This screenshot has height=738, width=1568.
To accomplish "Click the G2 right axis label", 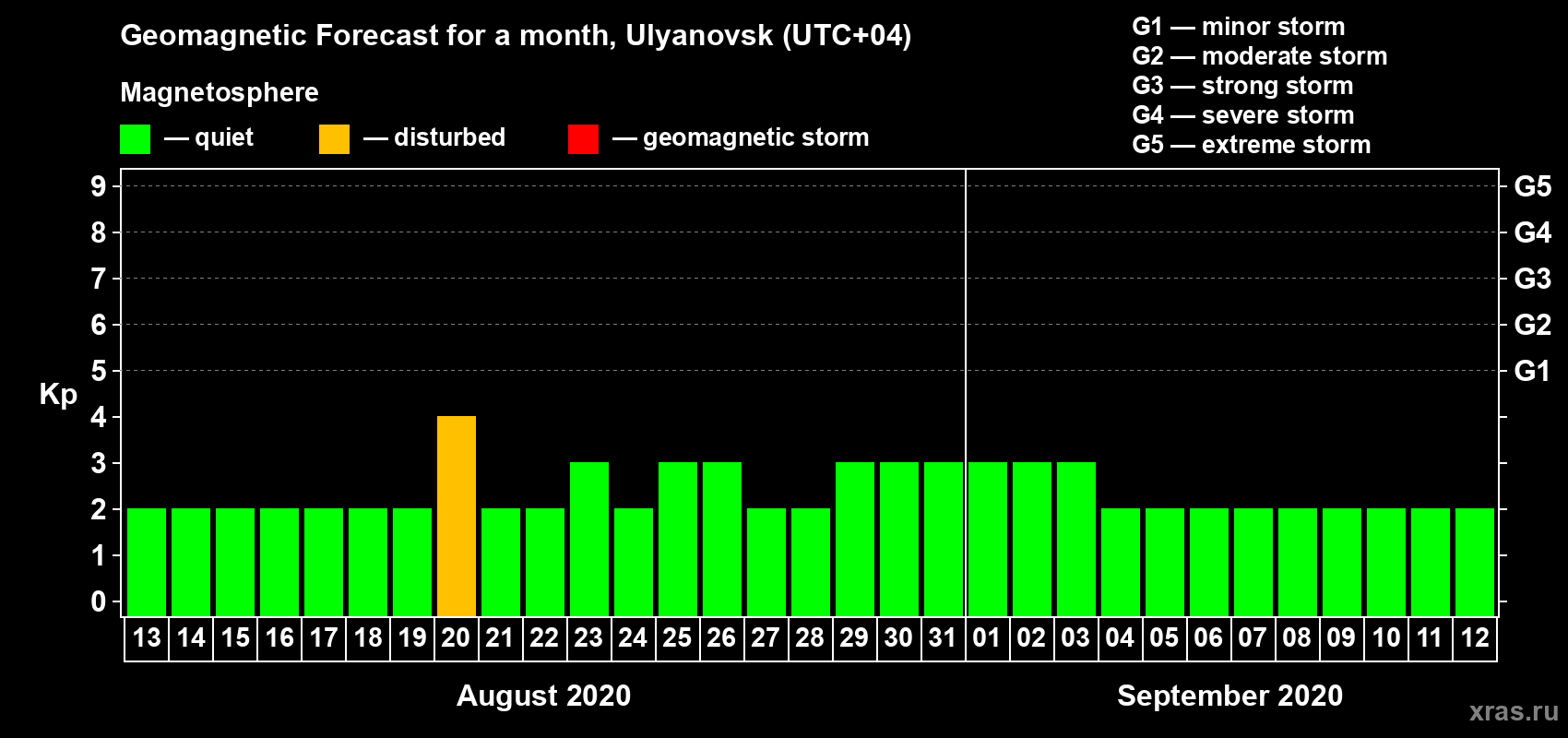I will pos(1533,325).
